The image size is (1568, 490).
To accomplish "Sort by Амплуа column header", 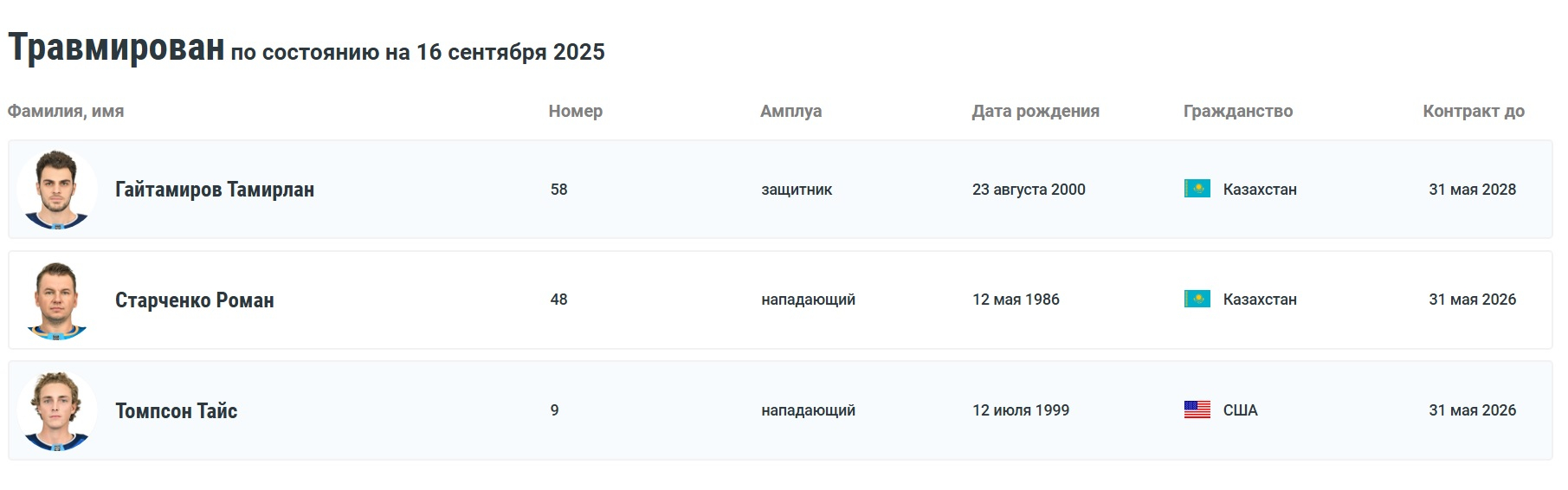I will point(791,111).
